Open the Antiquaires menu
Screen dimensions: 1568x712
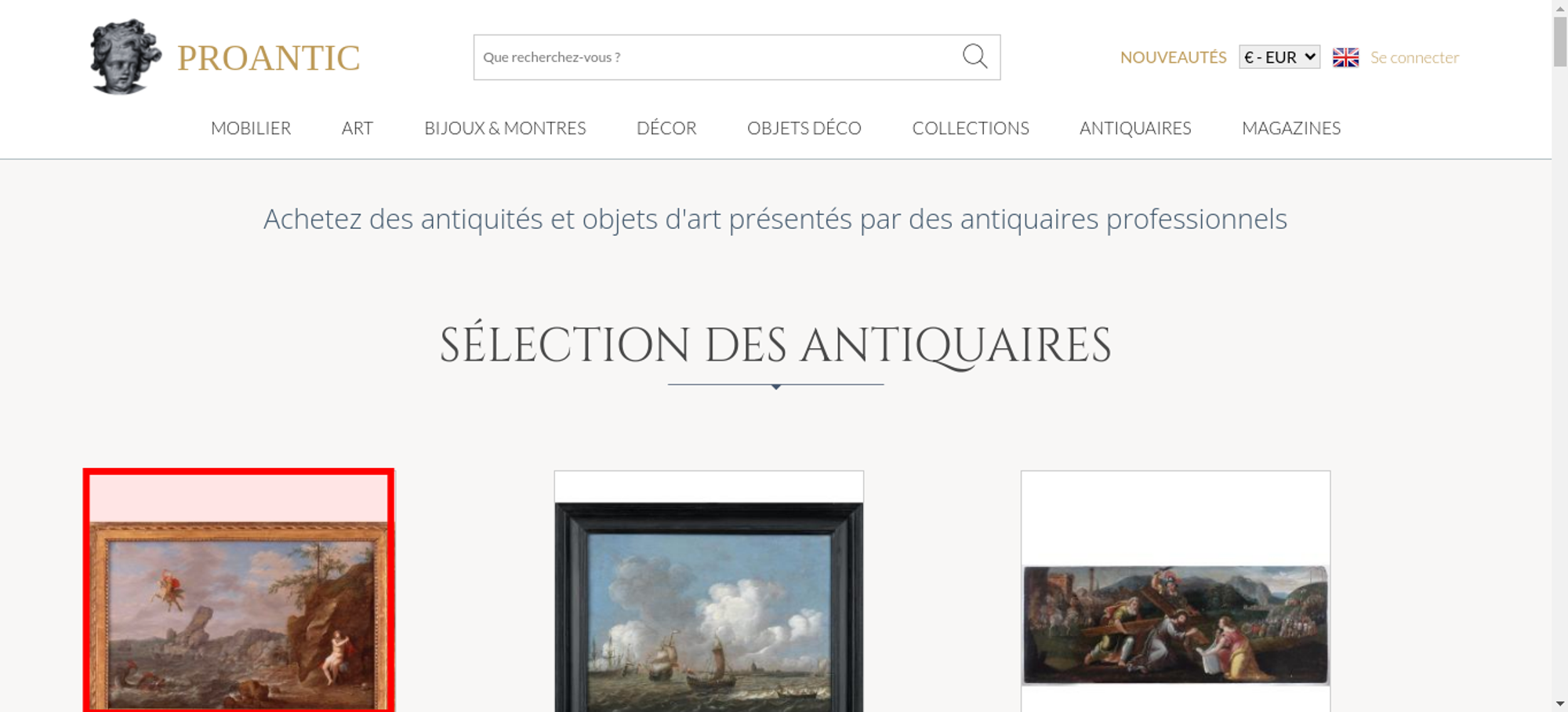[1135, 128]
